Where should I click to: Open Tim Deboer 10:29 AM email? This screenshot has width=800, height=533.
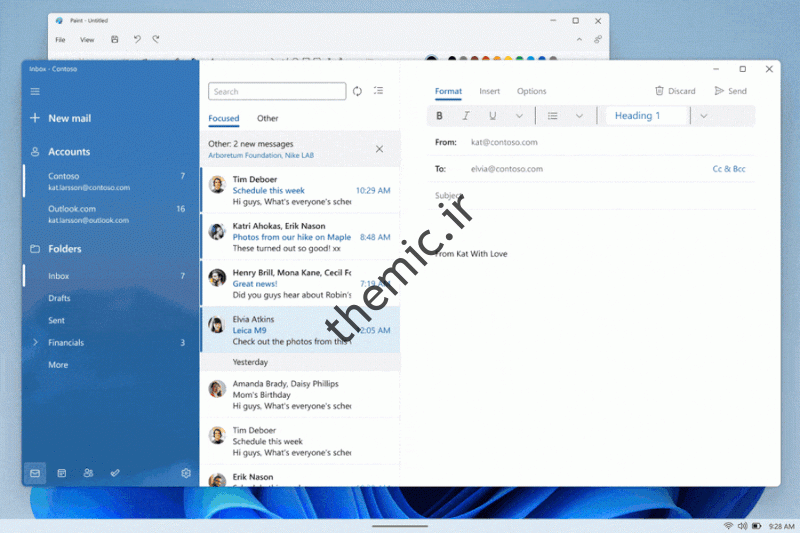click(x=300, y=190)
